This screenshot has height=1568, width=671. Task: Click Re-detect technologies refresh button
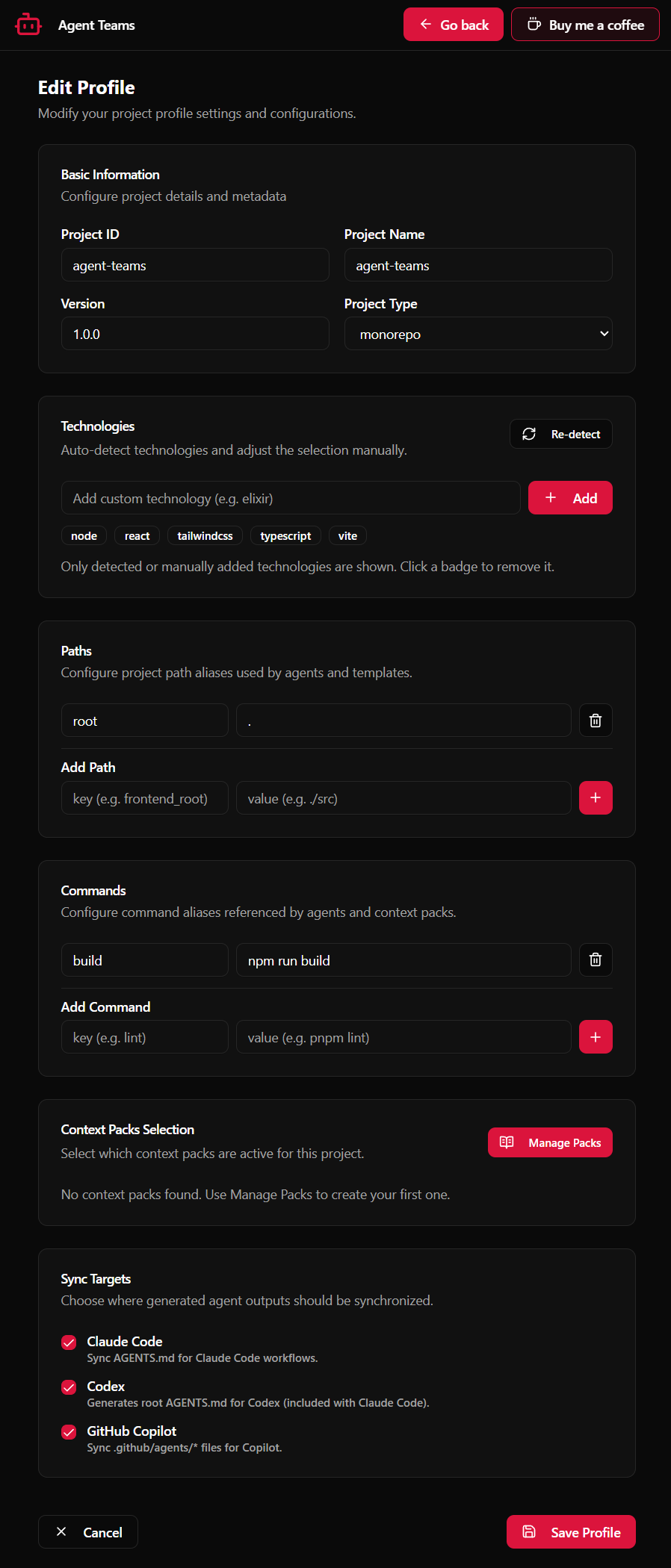coord(560,434)
